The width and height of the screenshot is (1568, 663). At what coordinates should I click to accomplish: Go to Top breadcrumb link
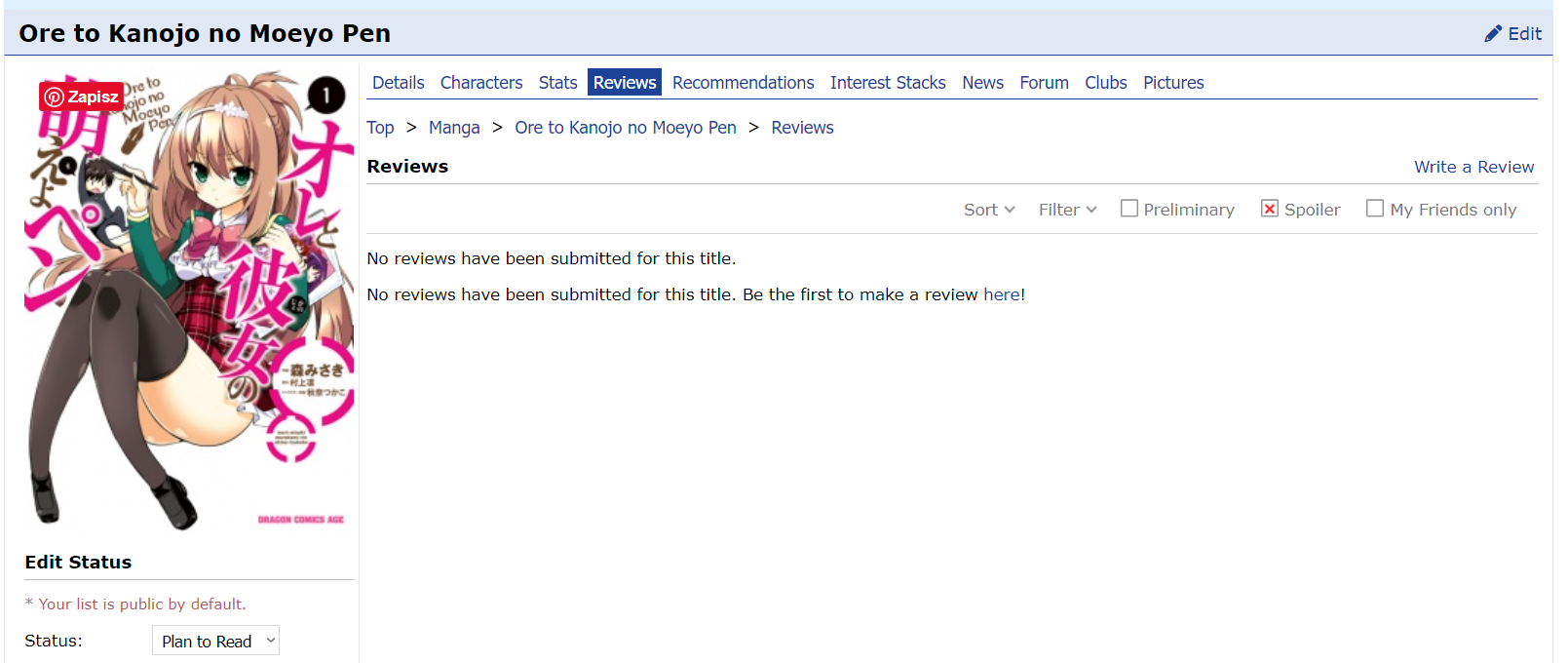tap(380, 128)
